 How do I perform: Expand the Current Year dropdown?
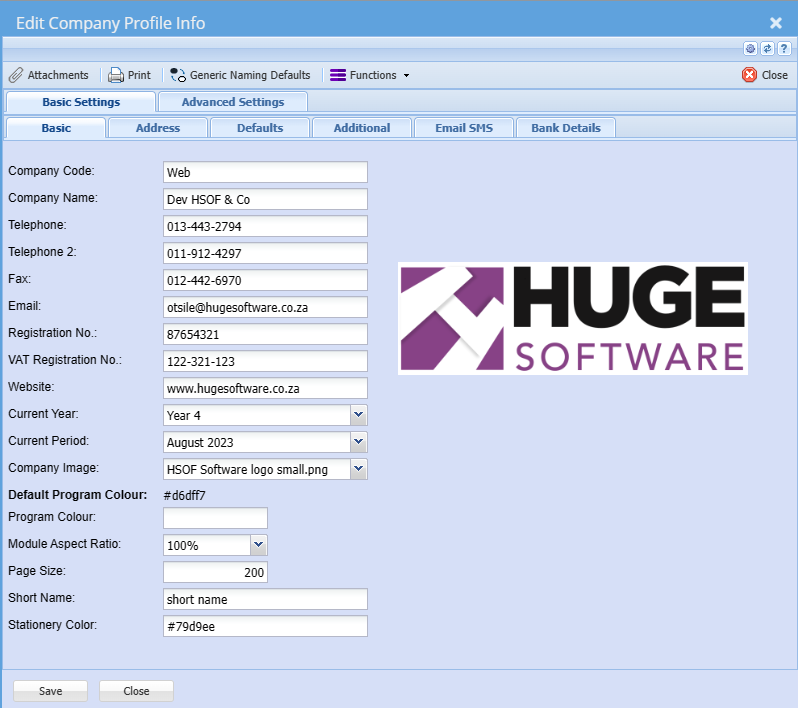point(359,415)
